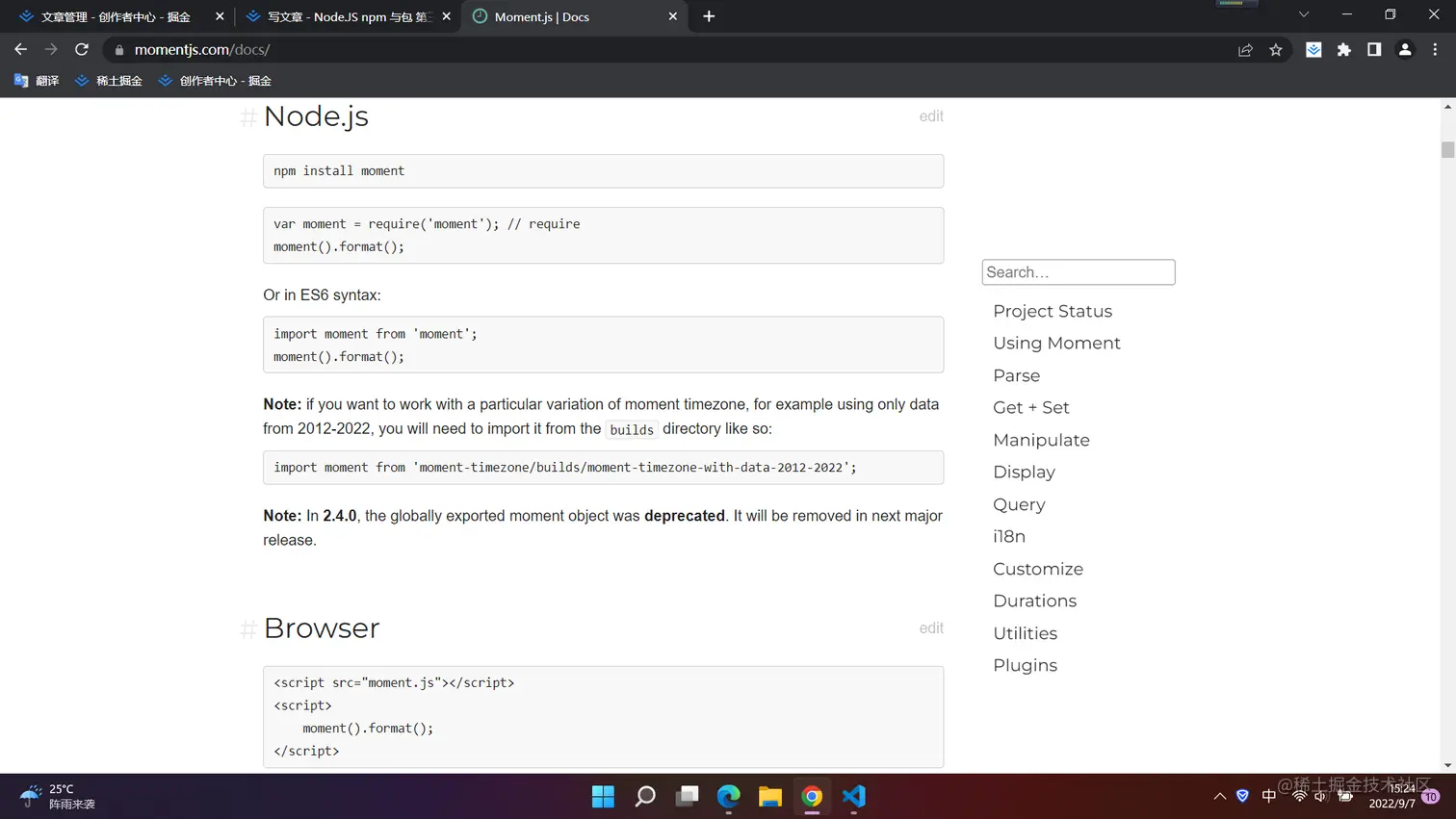Open the 翻译 bookmark

pyautogui.click(x=37, y=81)
